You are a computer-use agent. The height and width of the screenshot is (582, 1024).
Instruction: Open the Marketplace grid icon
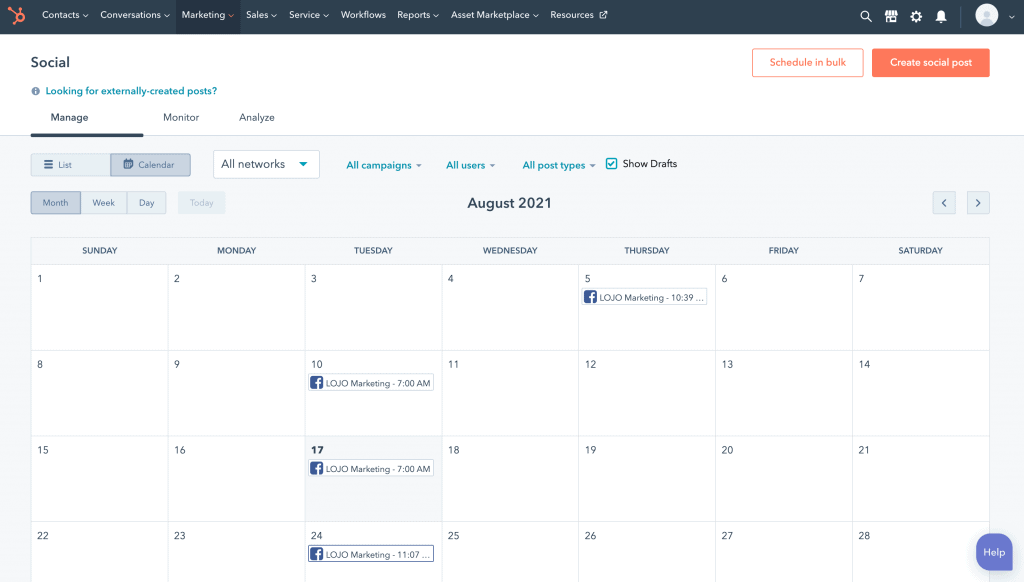891,15
